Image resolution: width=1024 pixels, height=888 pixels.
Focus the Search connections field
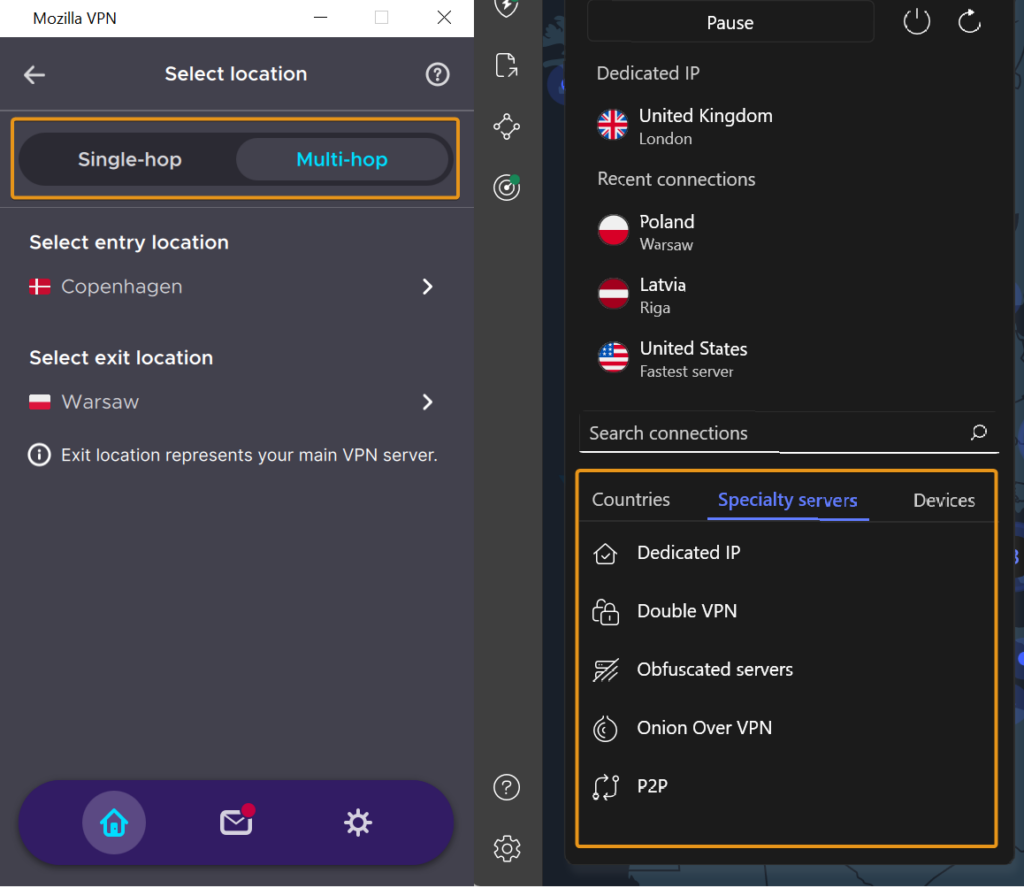coord(788,433)
